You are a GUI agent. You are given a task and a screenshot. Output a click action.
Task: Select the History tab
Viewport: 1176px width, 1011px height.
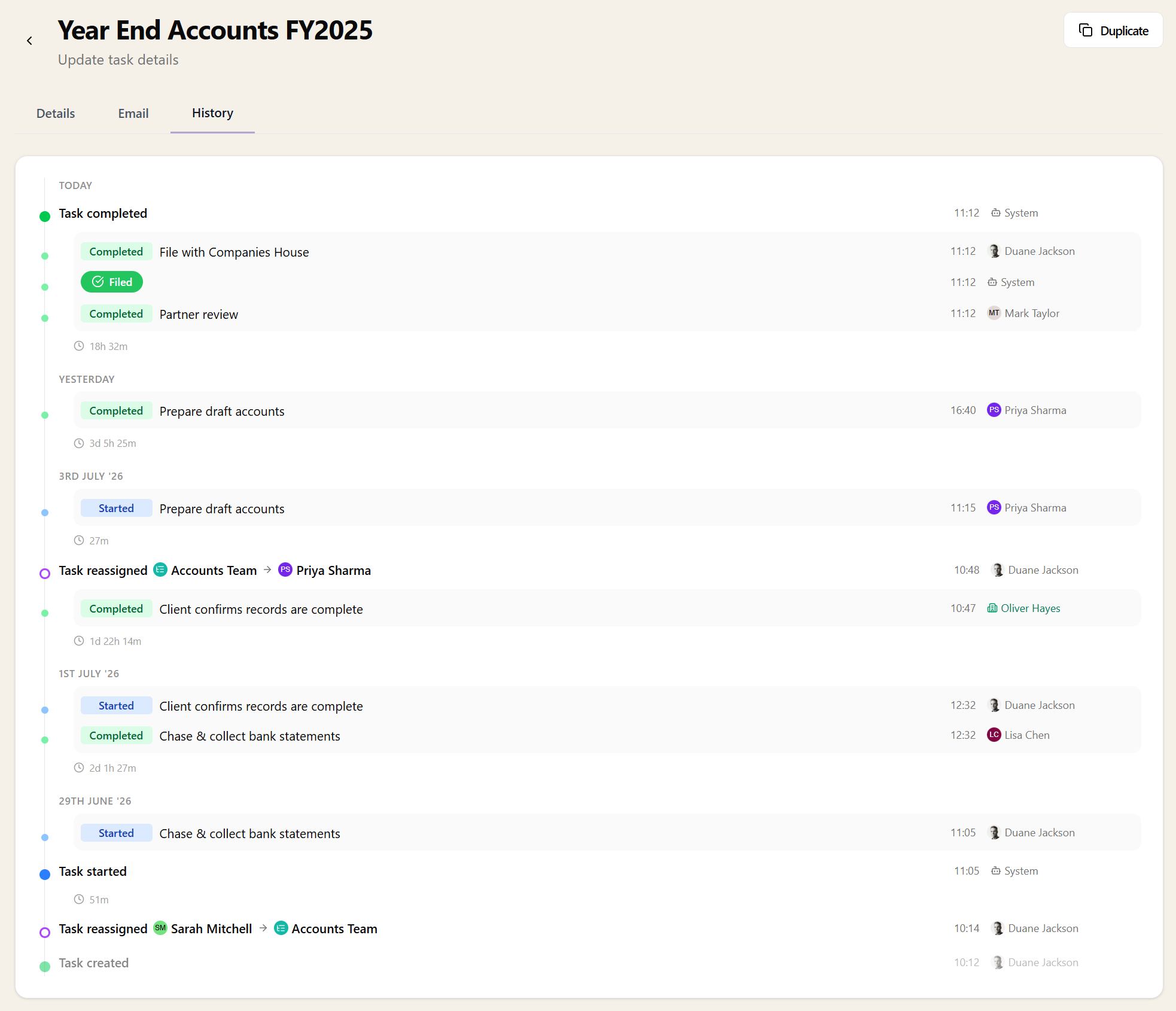212,113
